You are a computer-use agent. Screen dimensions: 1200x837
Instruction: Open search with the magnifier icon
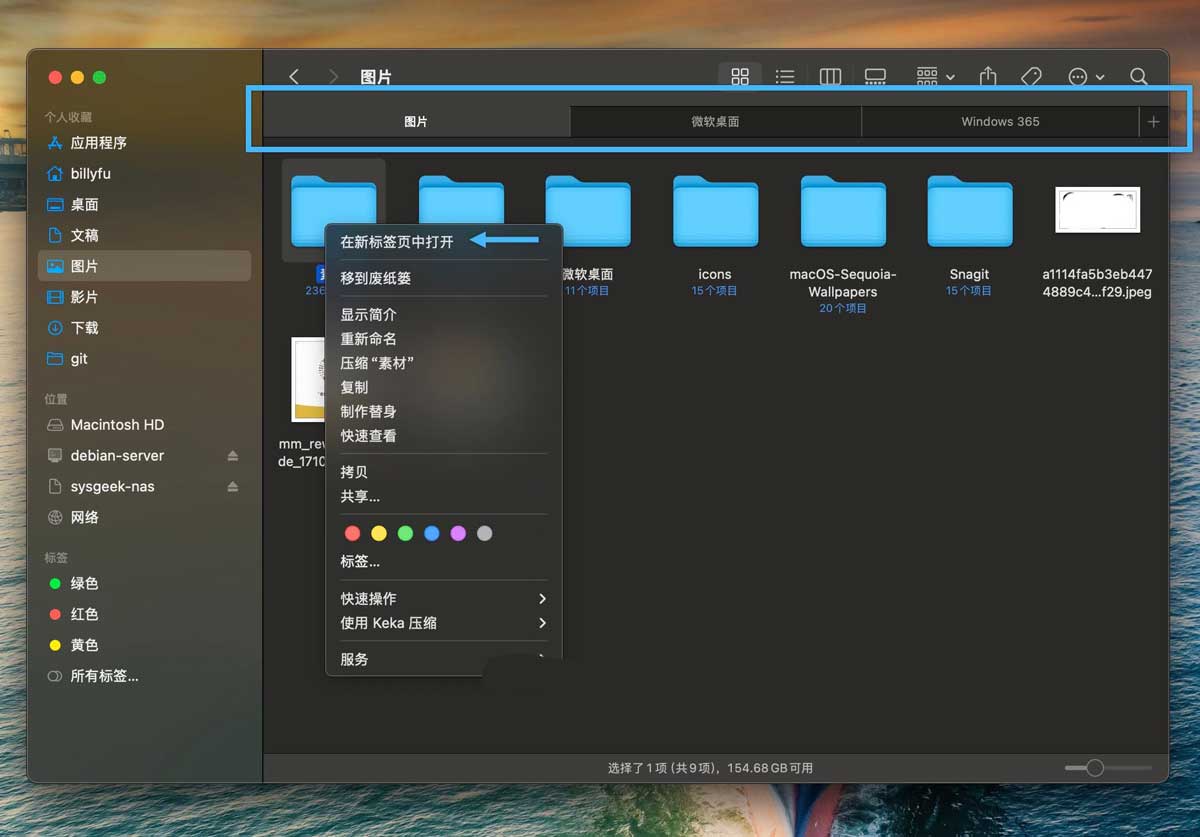[1138, 77]
